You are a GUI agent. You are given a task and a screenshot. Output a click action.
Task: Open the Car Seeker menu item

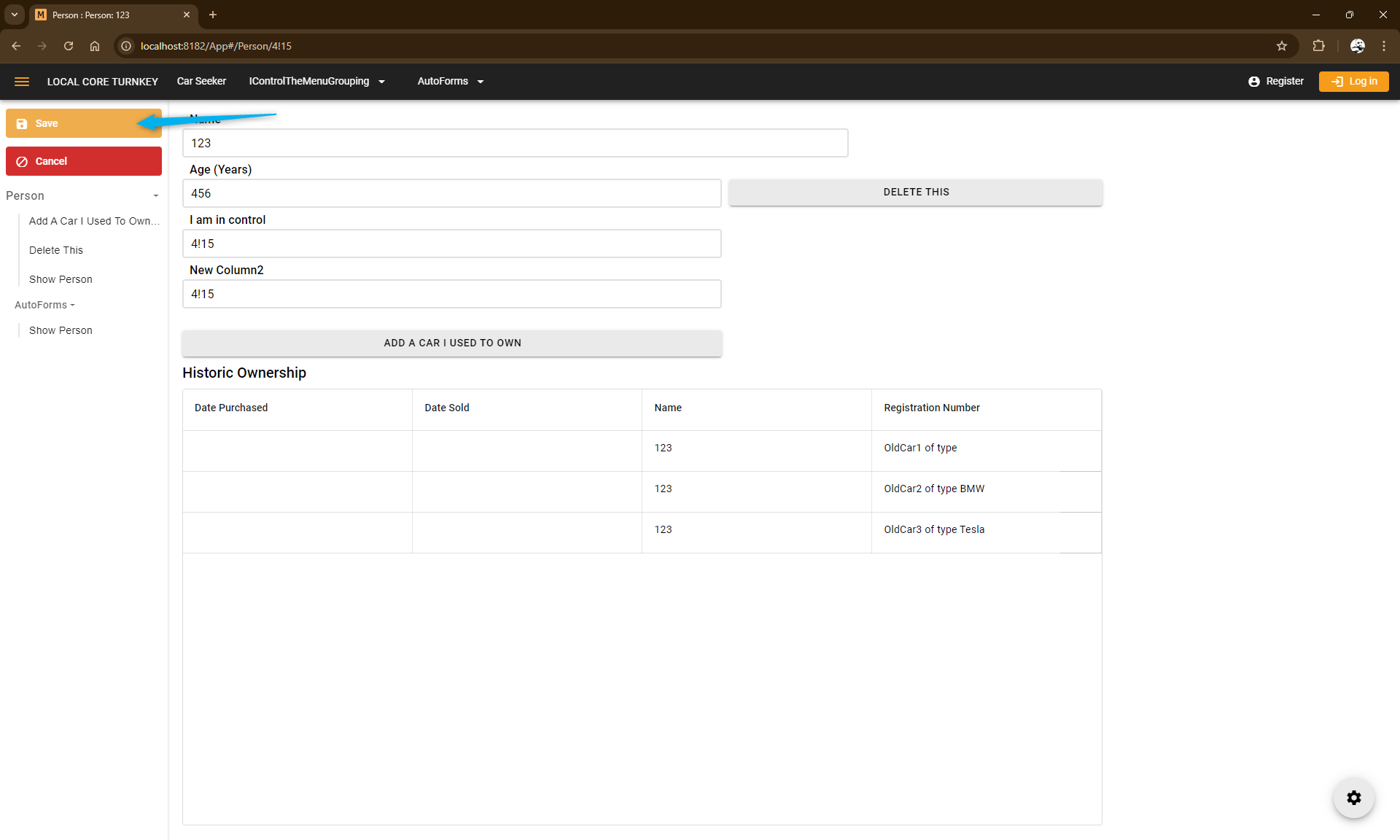click(201, 82)
